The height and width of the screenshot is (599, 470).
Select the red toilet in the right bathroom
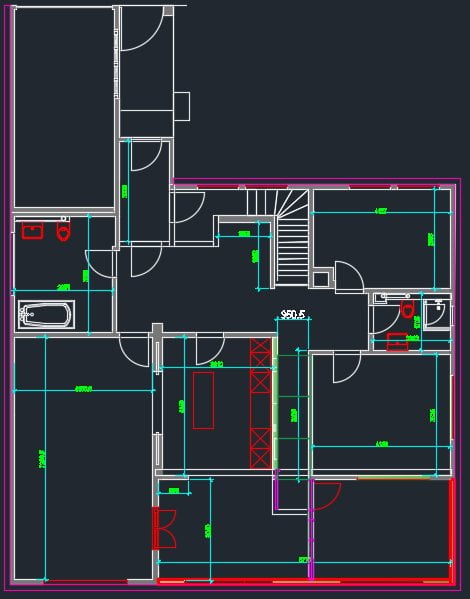coord(407,309)
